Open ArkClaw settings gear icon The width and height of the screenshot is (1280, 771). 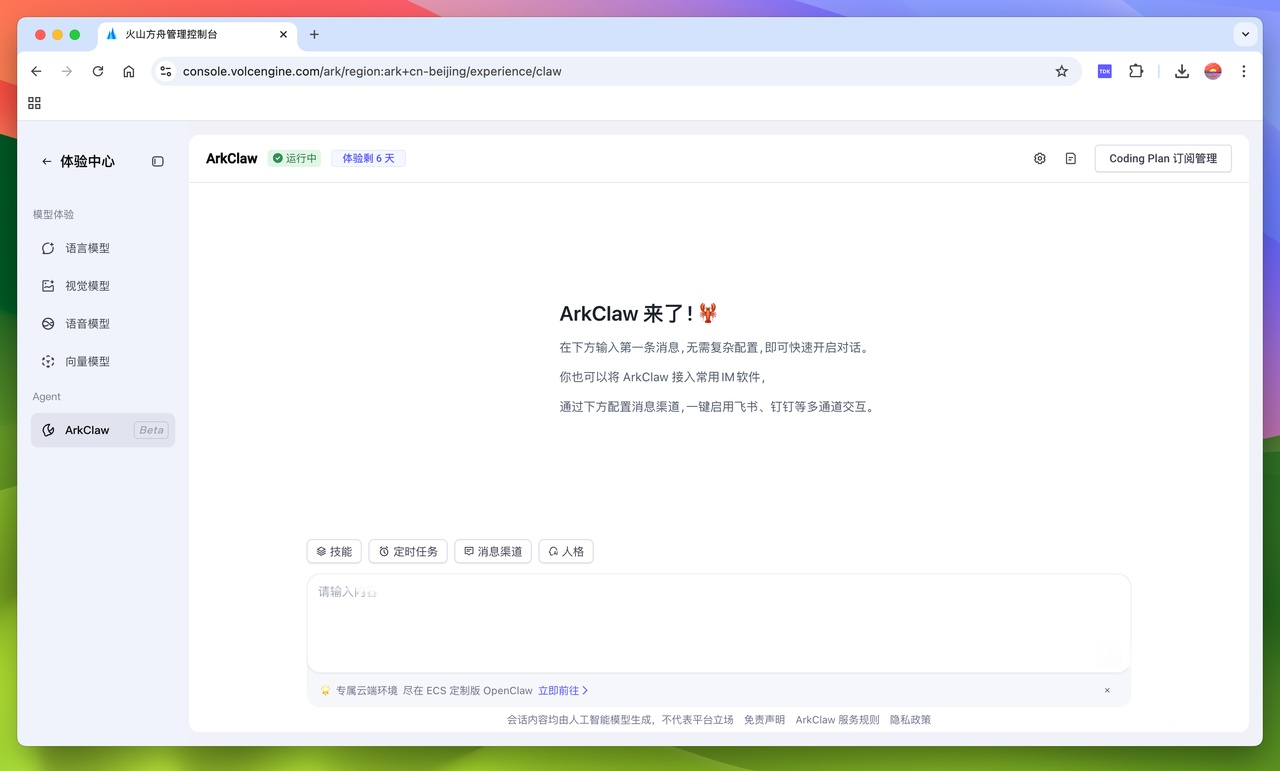(1039, 158)
